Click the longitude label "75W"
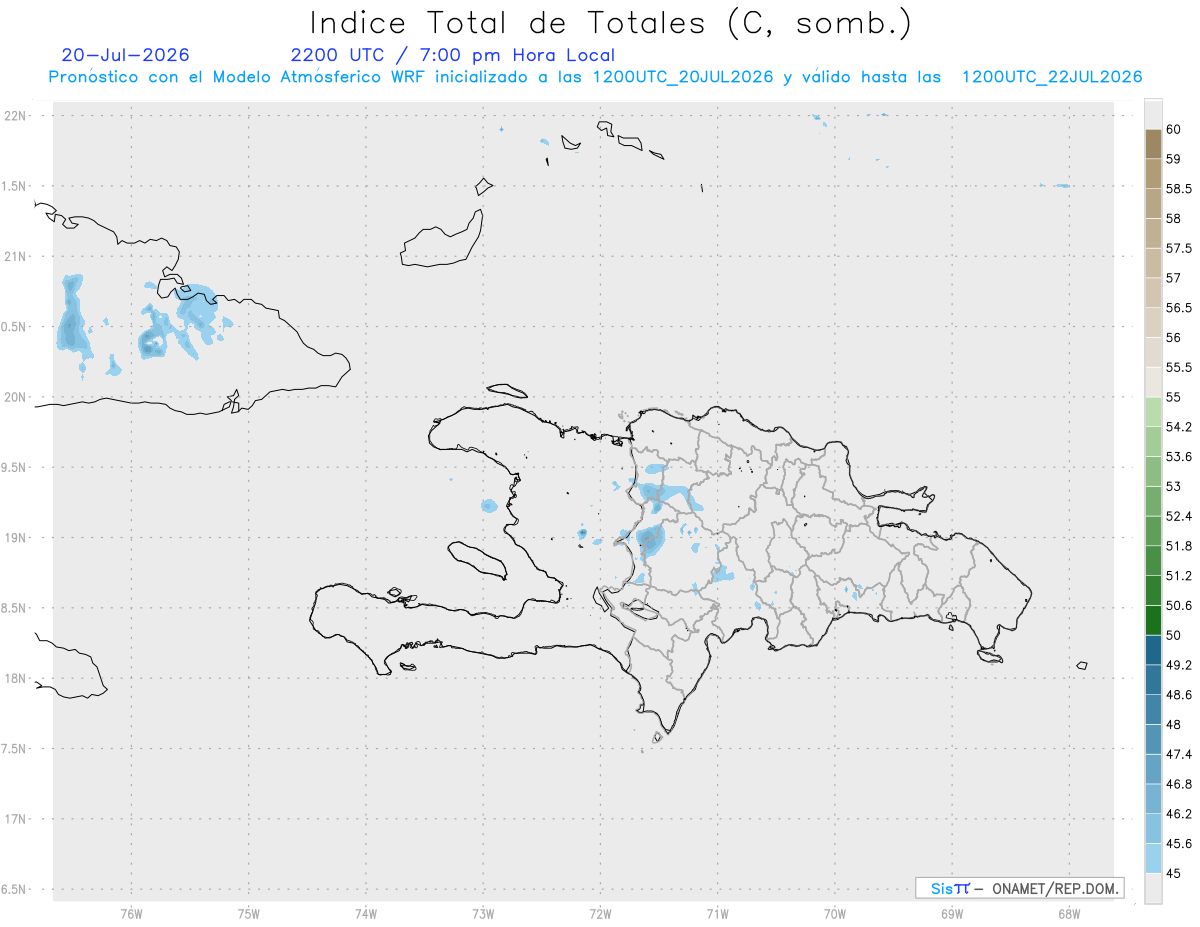The width and height of the screenshot is (1200, 927). [x=249, y=914]
